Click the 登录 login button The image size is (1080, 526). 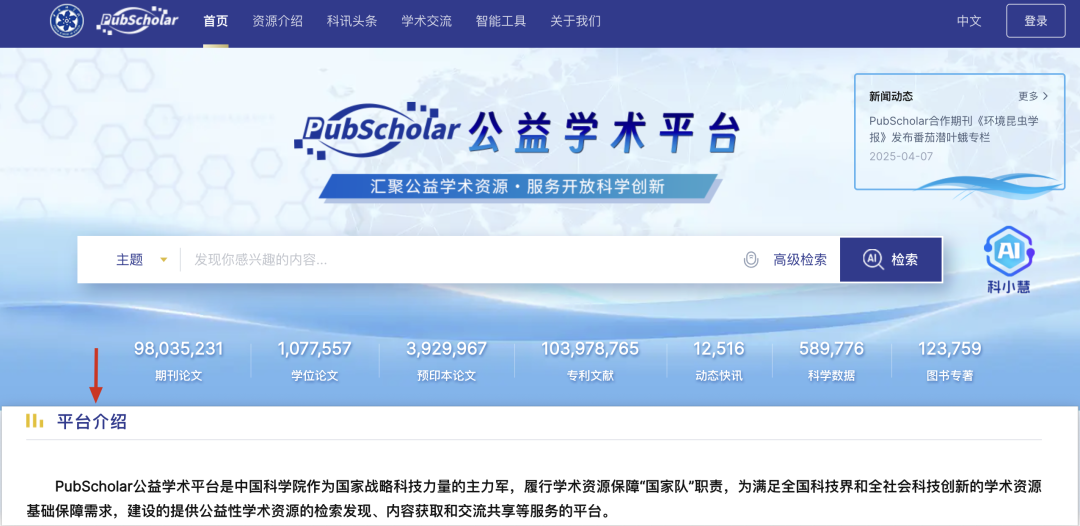pyautogui.click(x=1035, y=21)
